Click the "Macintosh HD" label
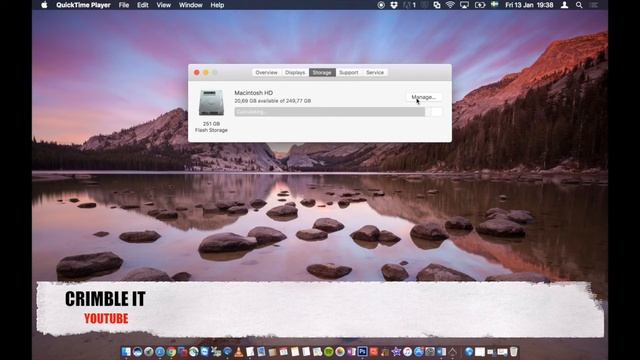 [x=253, y=93]
